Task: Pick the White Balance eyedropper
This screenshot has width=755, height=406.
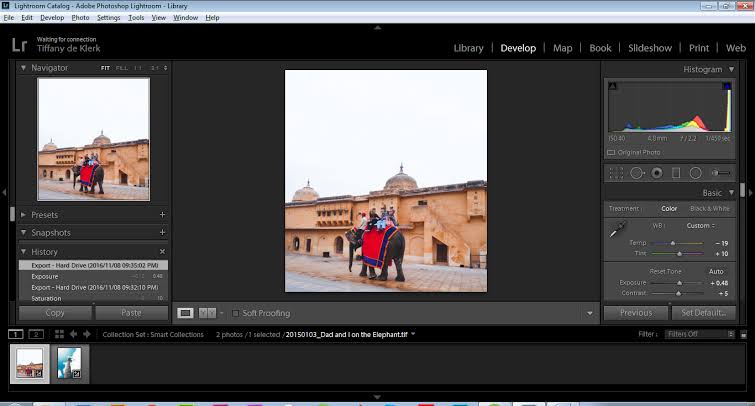Action: [x=617, y=230]
